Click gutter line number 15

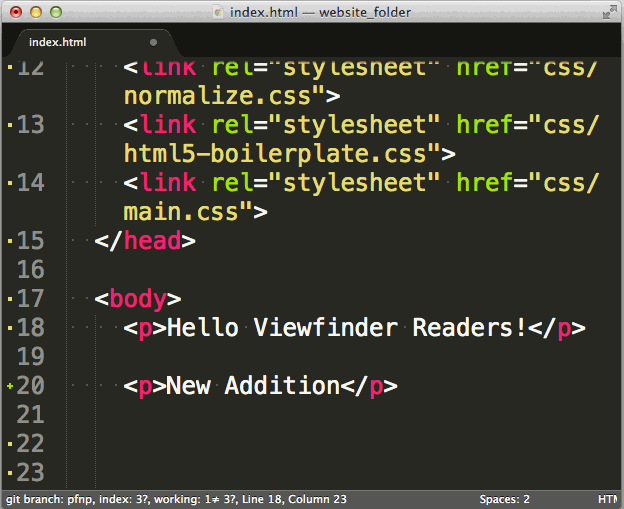[x=30, y=241]
